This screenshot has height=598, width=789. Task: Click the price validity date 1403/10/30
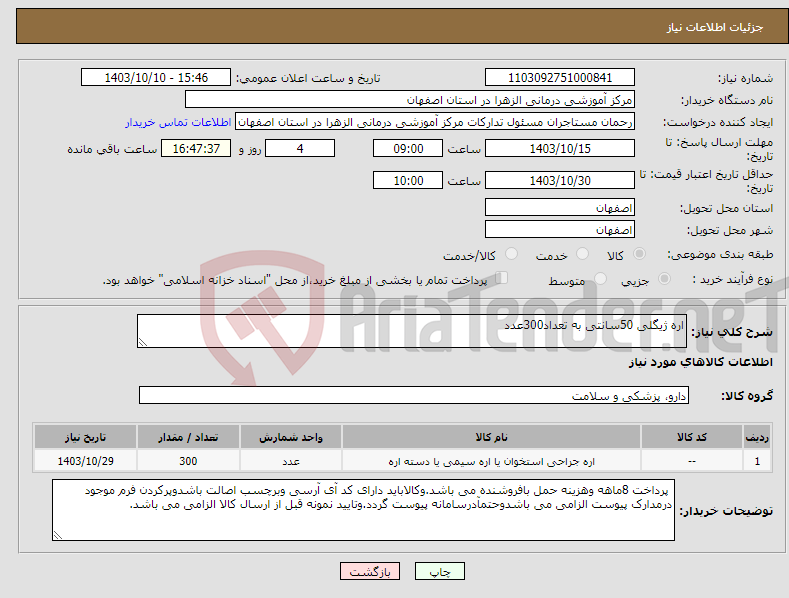[x=560, y=180]
